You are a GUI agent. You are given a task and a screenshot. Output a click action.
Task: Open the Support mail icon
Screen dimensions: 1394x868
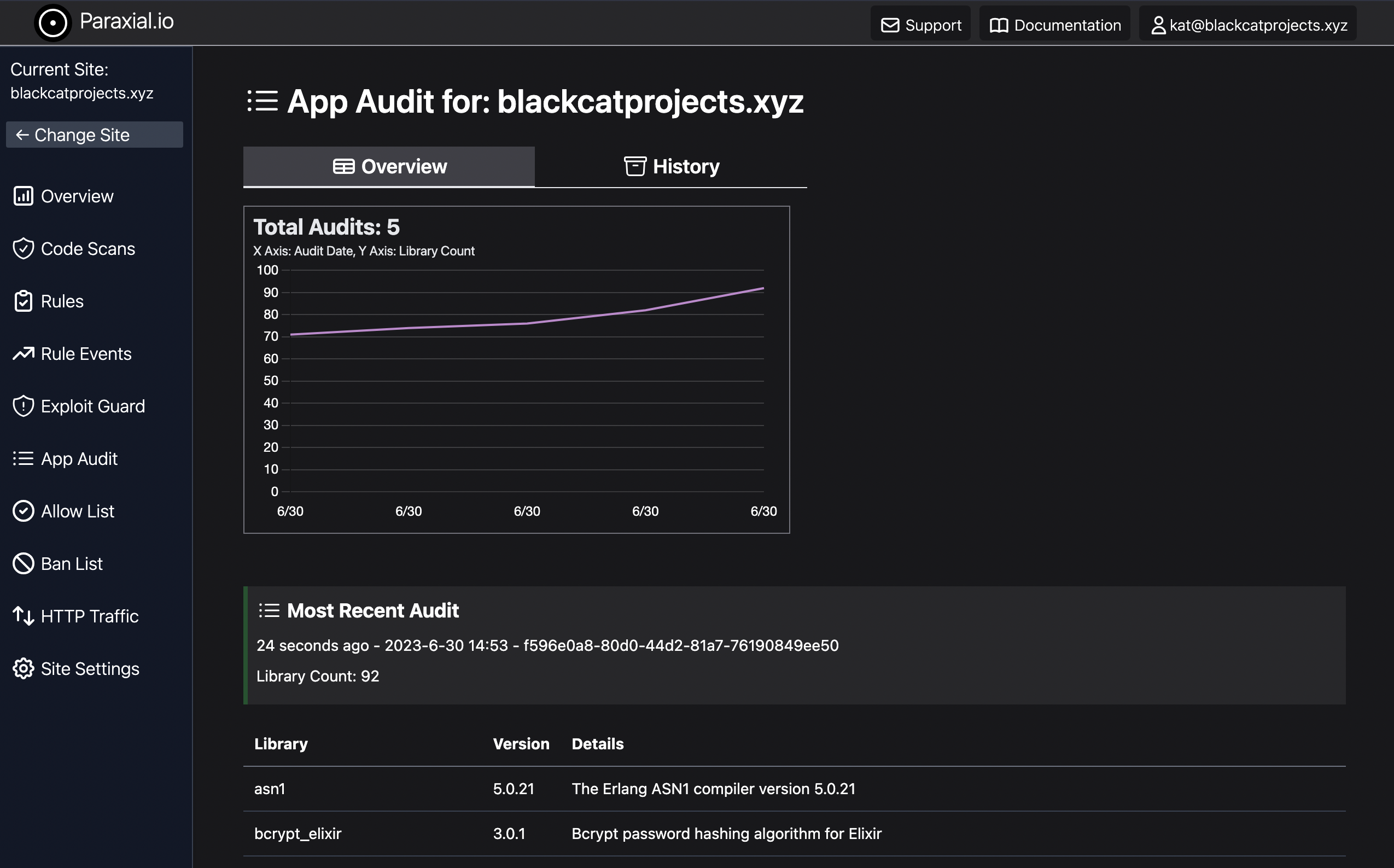890,25
